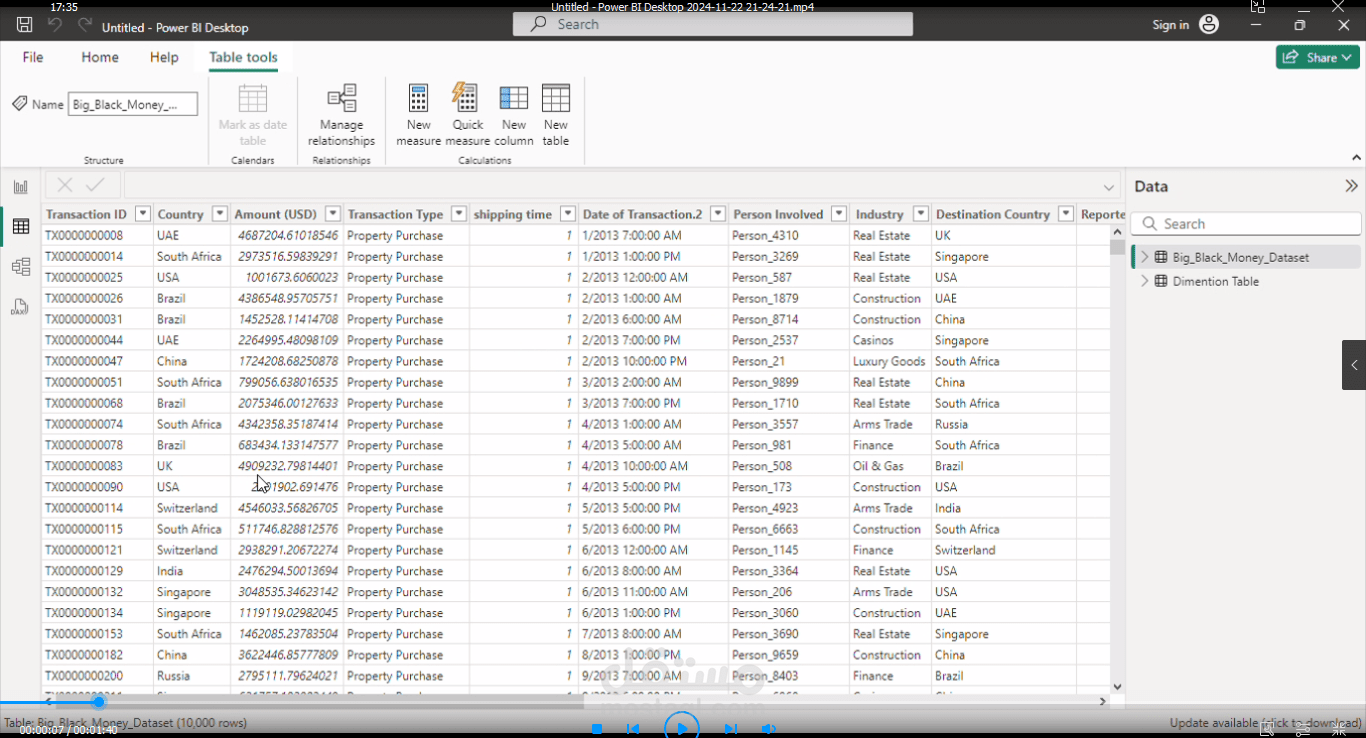Click the table Name input field
The width and height of the screenshot is (1366, 738).
[133, 104]
